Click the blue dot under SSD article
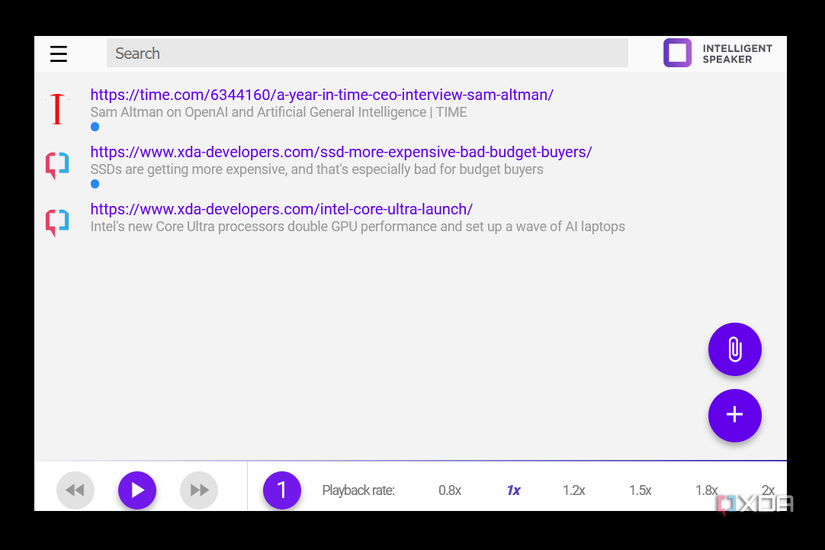Image resolution: width=825 pixels, height=550 pixels. point(95,184)
